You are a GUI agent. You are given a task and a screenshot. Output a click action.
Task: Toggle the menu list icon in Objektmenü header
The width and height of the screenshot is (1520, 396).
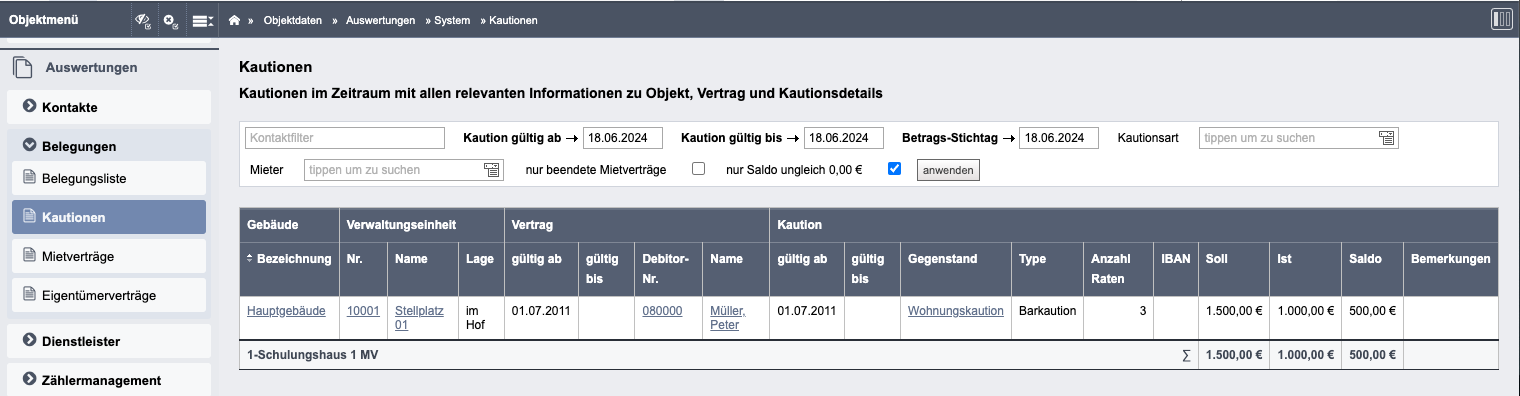pyautogui.click(x=202, y=20)
